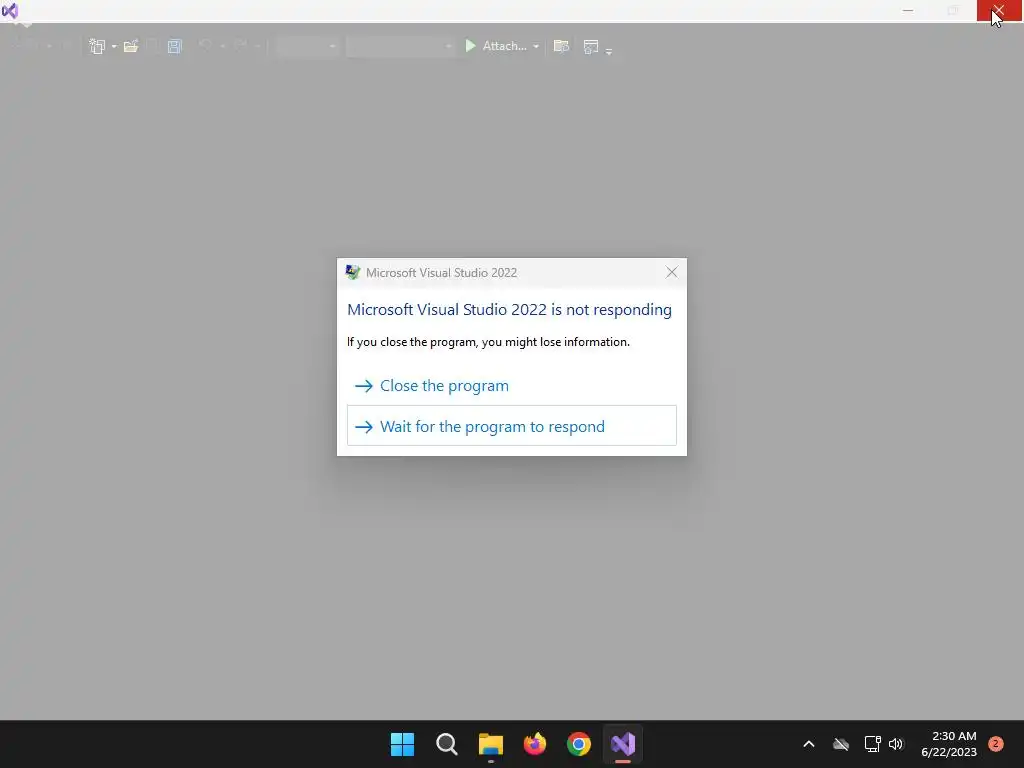Click the green Attach play button
This screenshot has height=768, width=1024.
point(470,46)
